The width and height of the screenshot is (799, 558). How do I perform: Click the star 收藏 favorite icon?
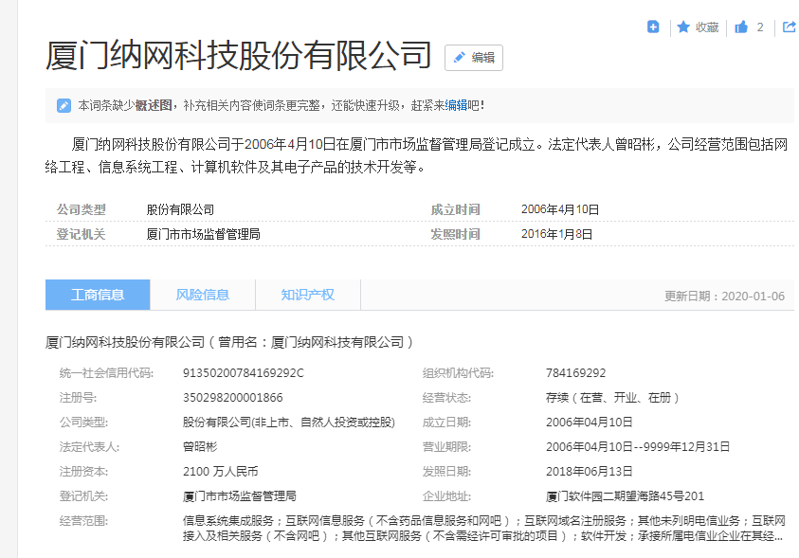tap(683, 27)
